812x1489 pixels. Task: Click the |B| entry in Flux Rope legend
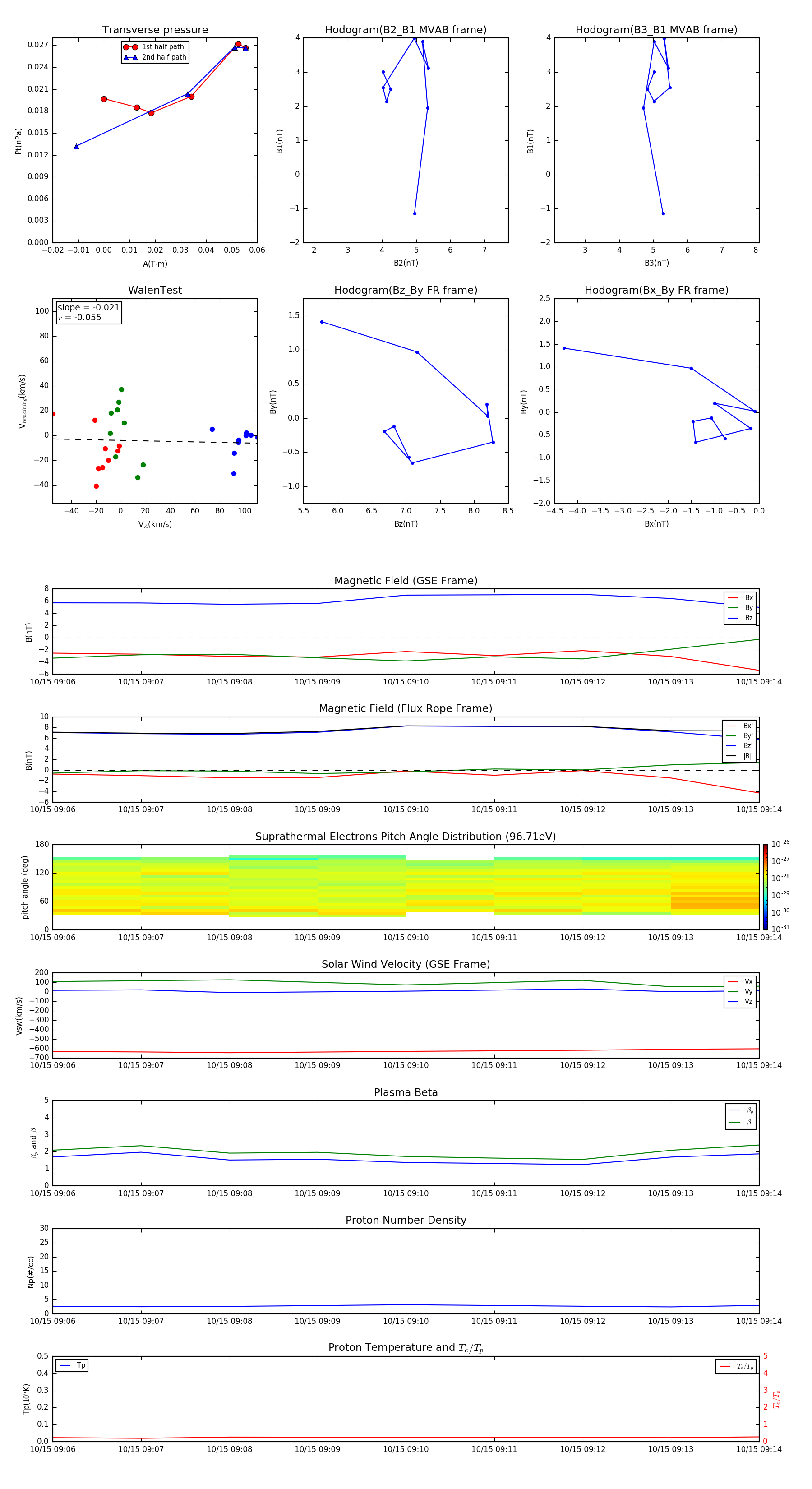point(739,756)
